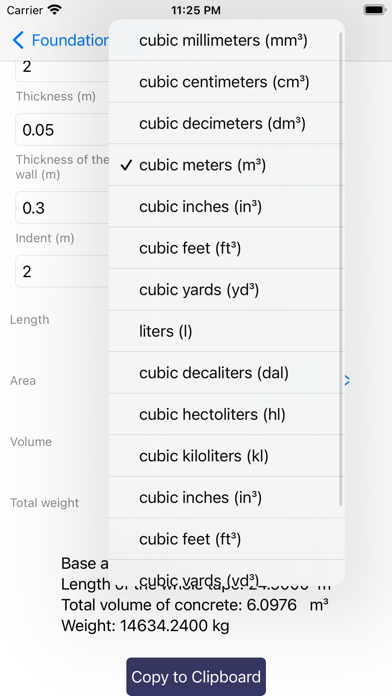
Task: Choose cubic millimeters (mm³) unit
Action: click(x=226, y=40)
